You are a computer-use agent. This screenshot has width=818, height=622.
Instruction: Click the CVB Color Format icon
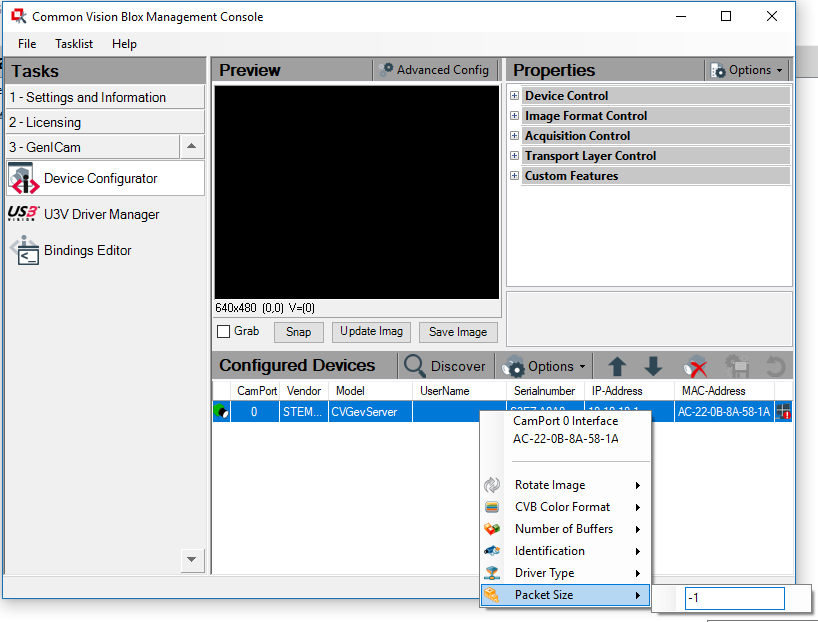[492, 507]
